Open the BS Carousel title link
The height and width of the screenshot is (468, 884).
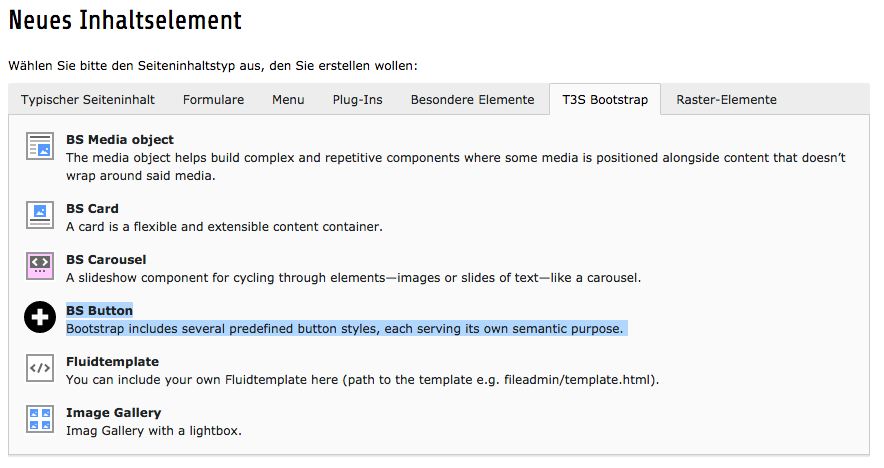[x=106, y=260]
